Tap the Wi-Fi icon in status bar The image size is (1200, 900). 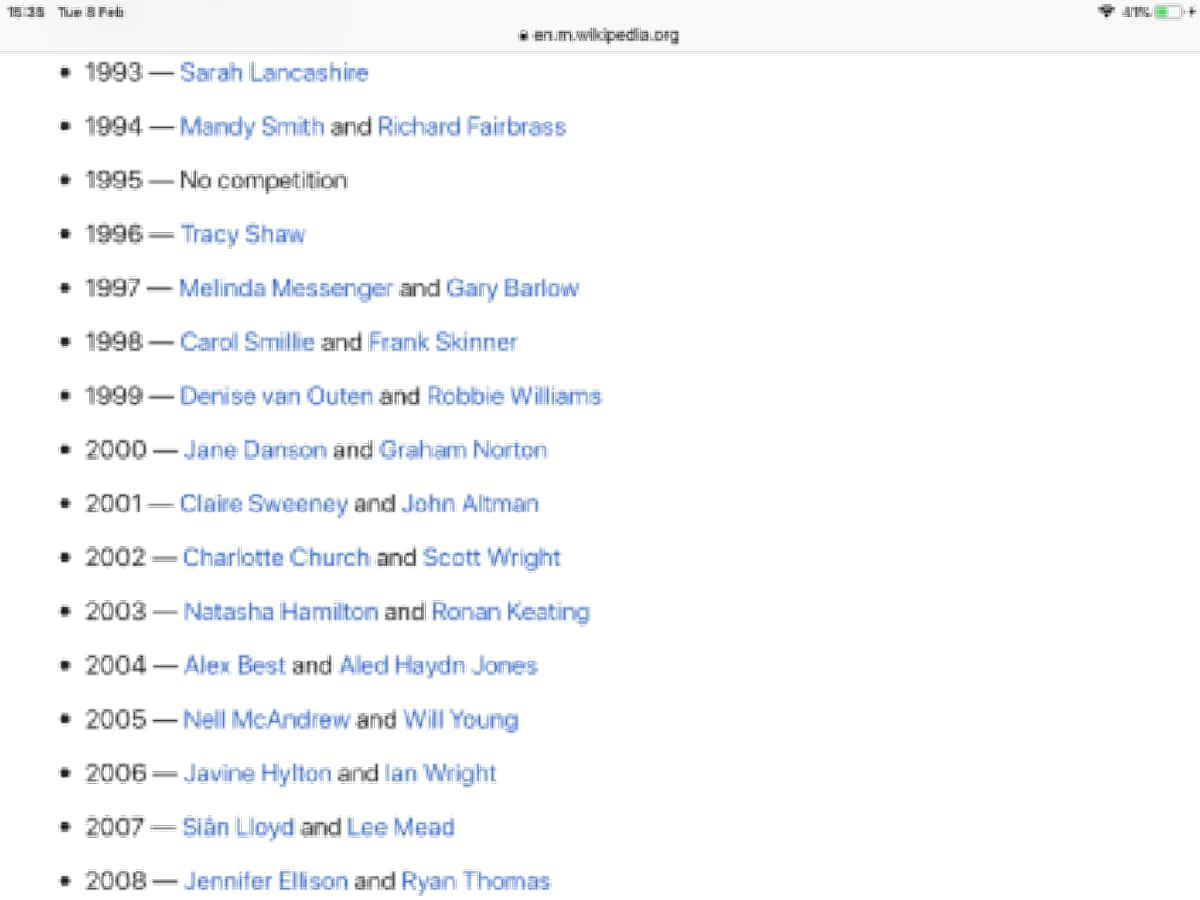[1106, 12]
